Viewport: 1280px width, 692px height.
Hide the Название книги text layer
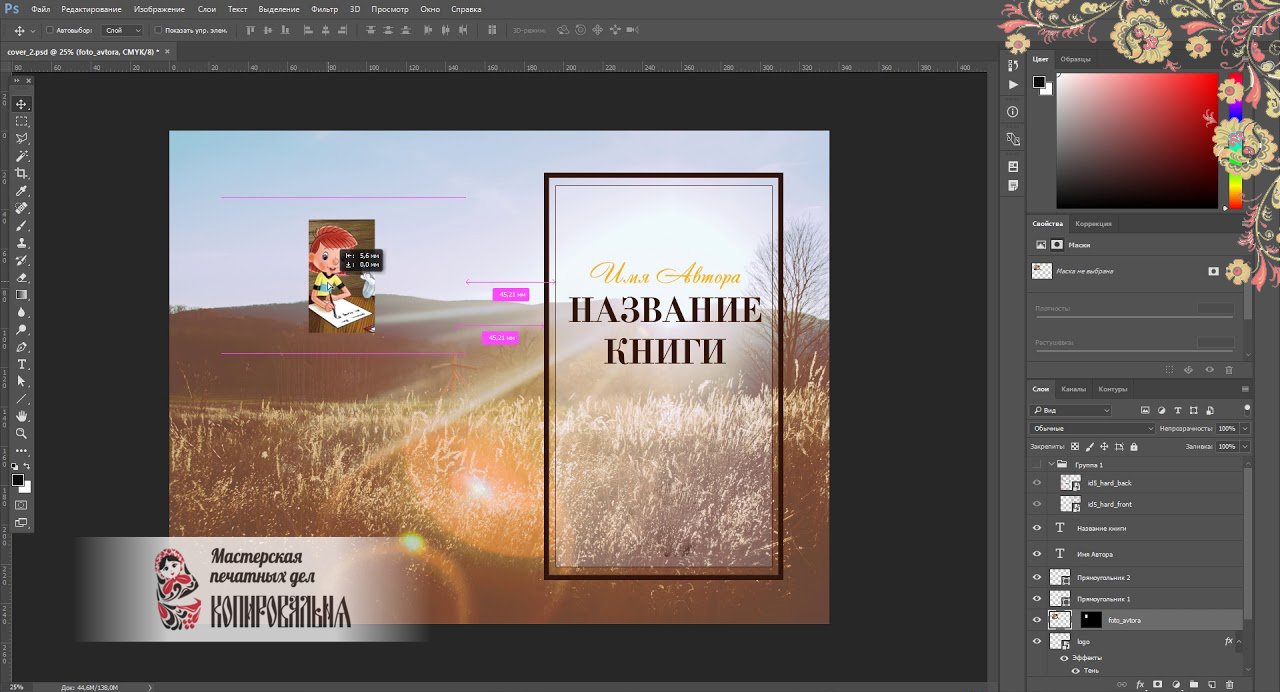click(x=1037, y=528)
